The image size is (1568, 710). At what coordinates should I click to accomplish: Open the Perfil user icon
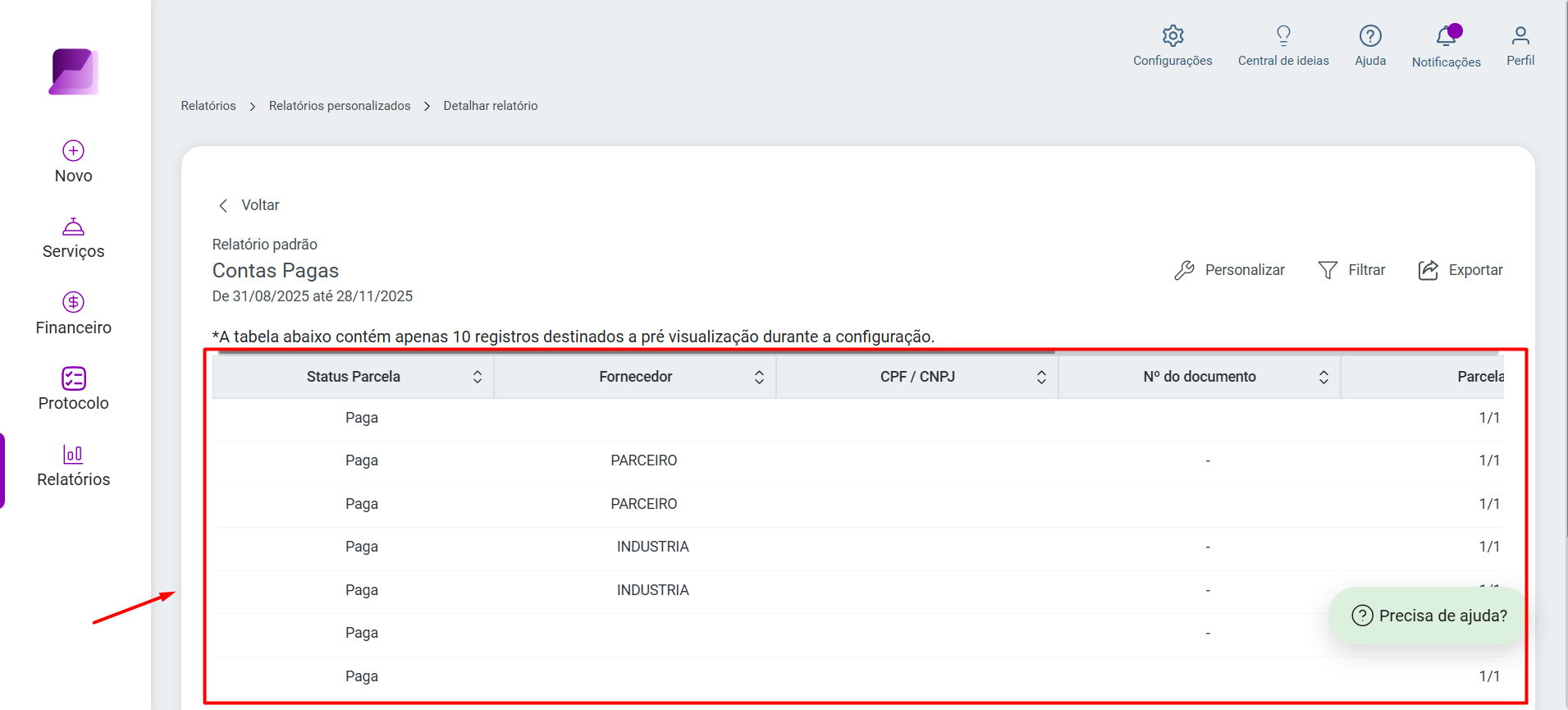point(1520,35)
